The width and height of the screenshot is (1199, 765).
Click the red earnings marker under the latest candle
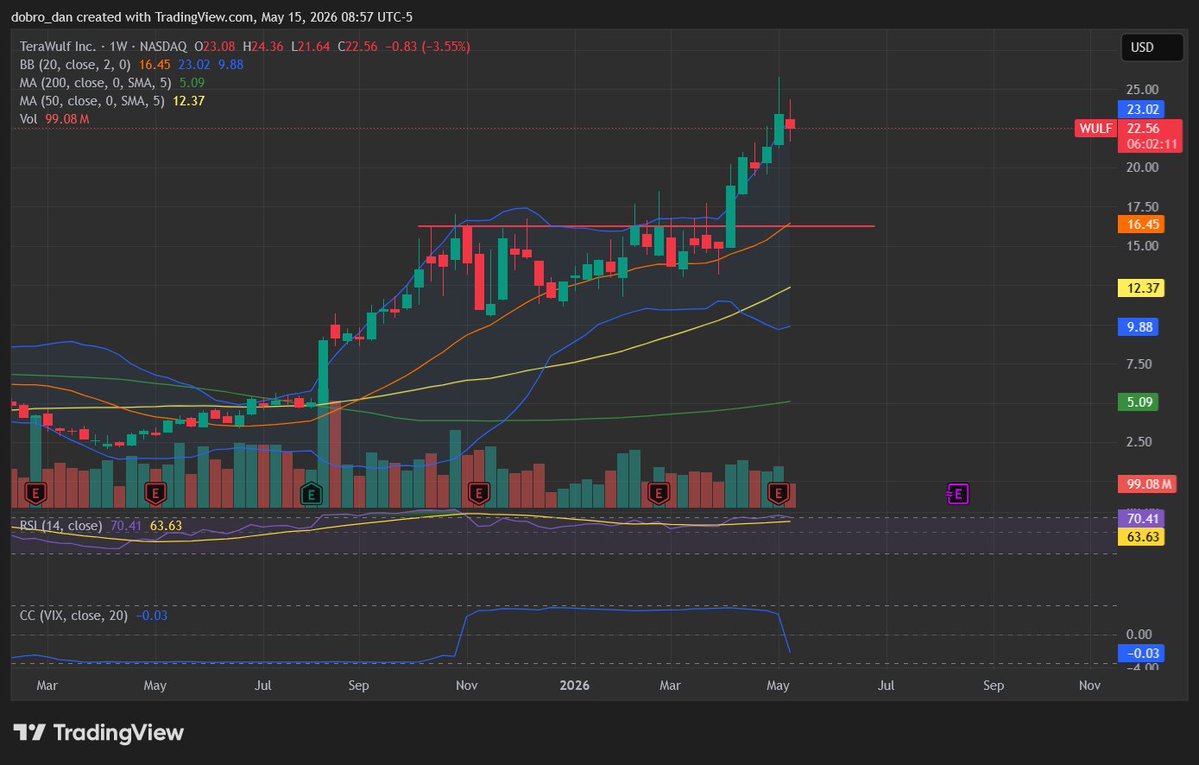tap(778, 494)
